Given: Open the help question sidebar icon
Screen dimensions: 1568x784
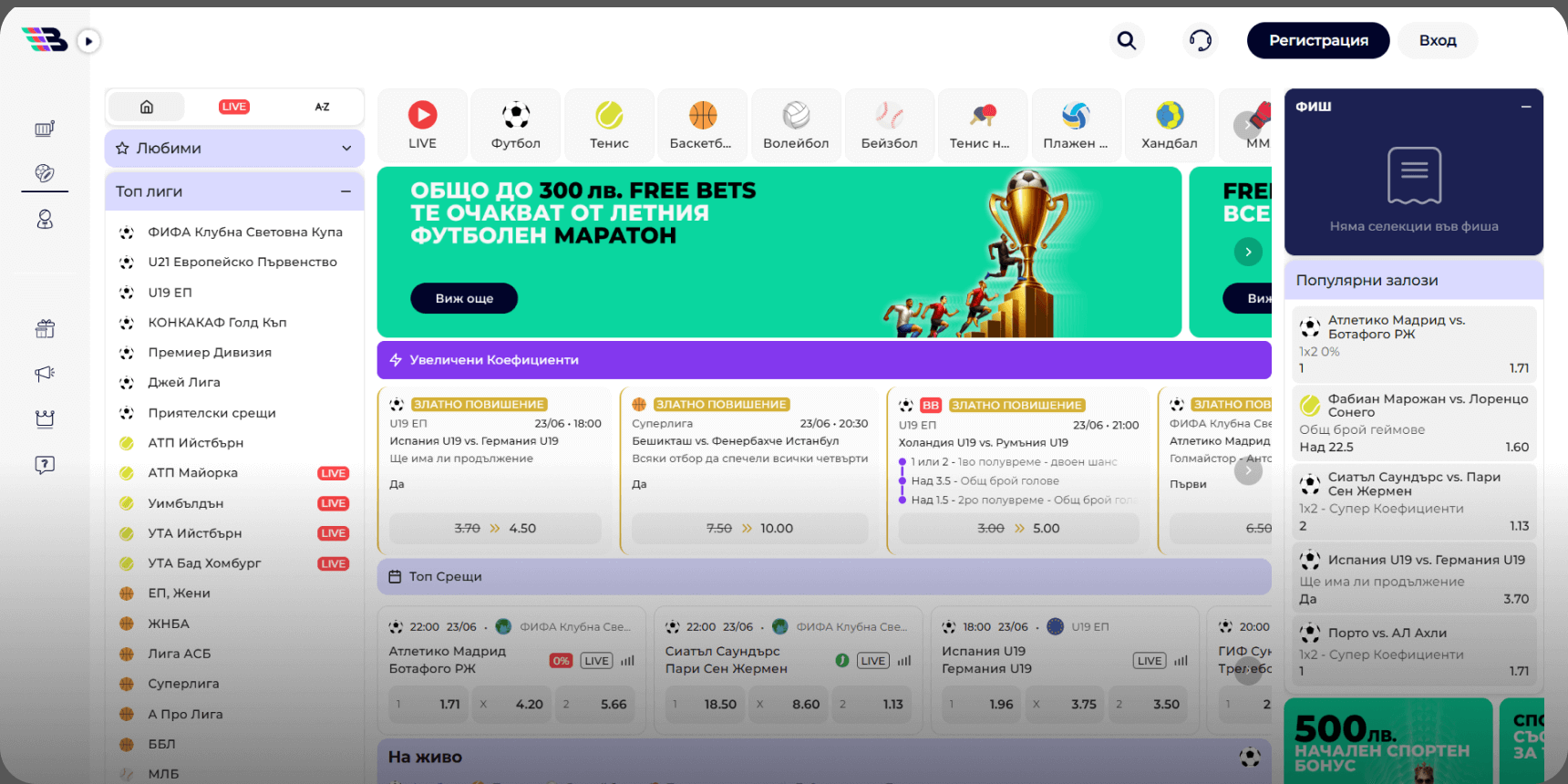Looking at the screenshot, I should (x=45, y=465).
